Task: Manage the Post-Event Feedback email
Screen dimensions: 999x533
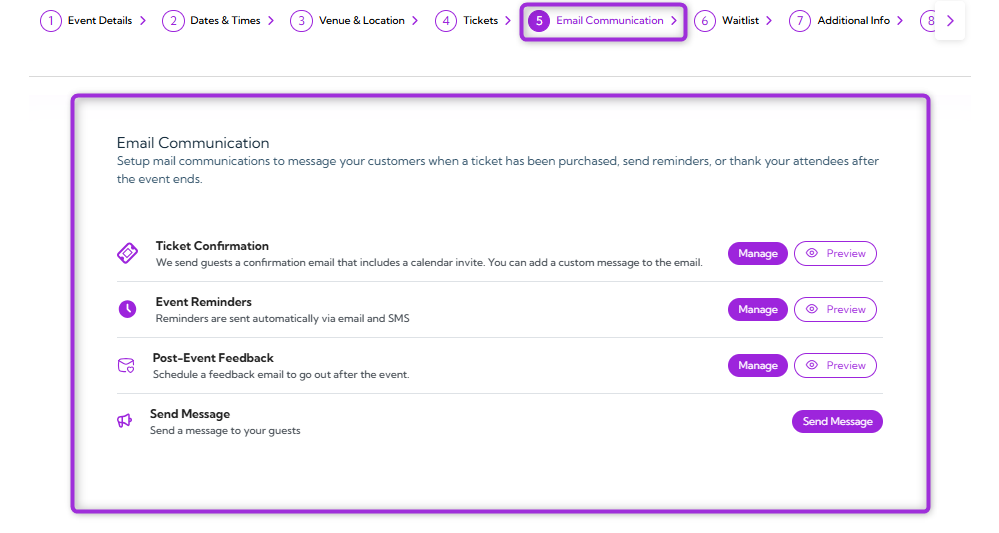Action: [758, 366]
